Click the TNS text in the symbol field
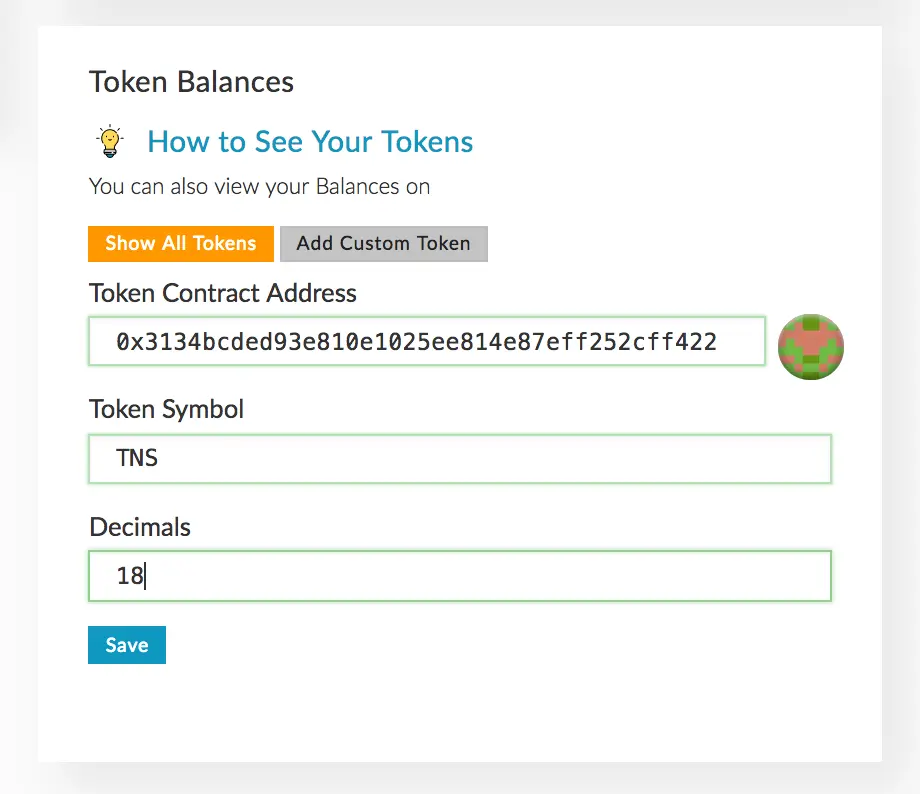This screenshot has height=794, width=920. pyautogui.click(x=137, y=459)
